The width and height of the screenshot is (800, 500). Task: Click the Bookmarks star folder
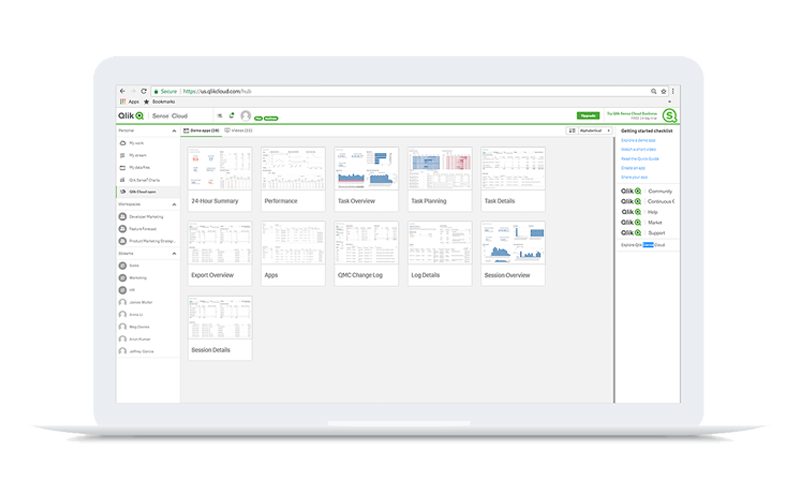point(160,102)
